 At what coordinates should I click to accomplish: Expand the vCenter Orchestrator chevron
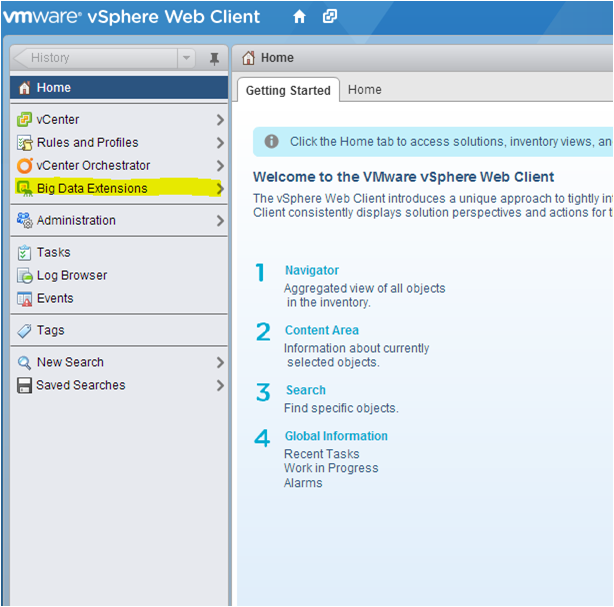tap(220, 166)
